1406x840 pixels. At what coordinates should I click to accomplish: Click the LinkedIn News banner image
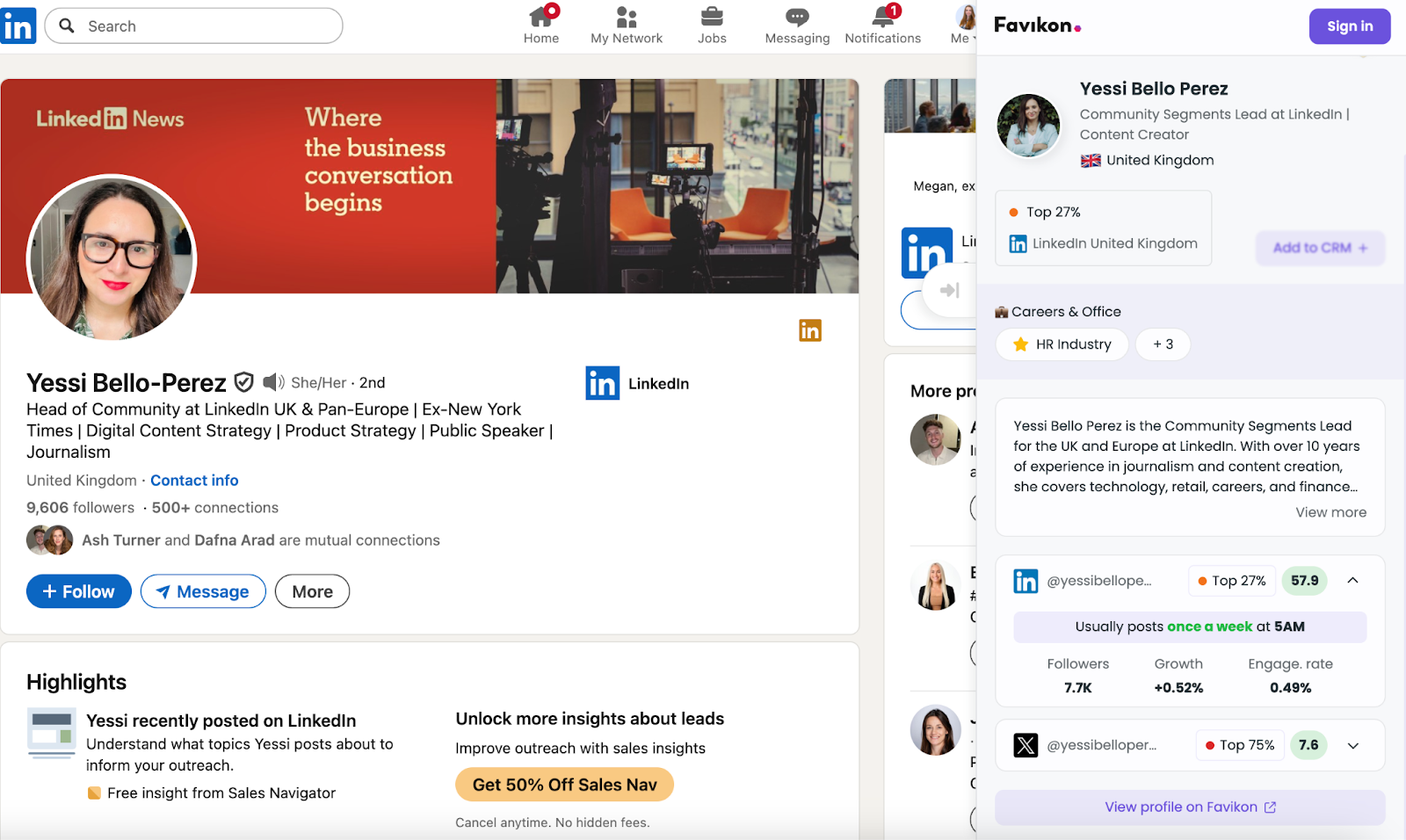(430, 186)
